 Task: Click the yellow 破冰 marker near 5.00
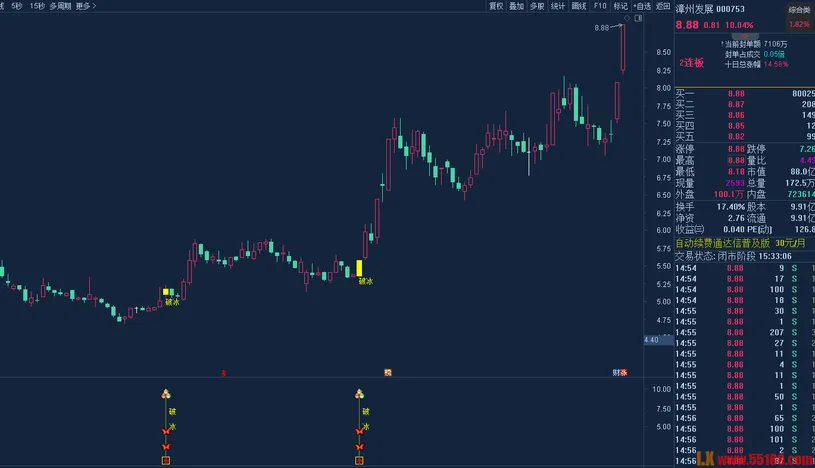167,293
